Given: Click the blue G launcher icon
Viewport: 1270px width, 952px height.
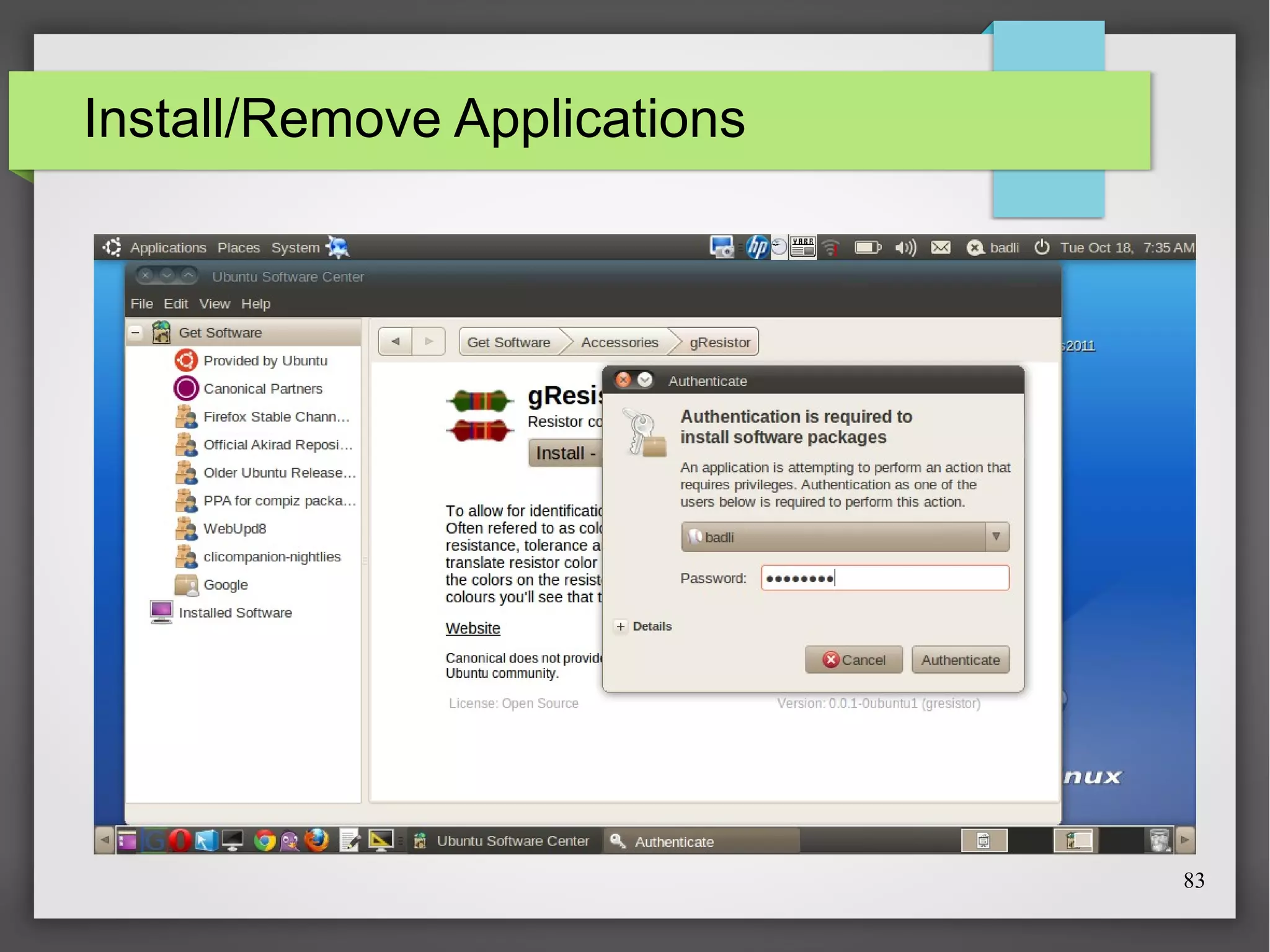Looking at the screenshot, I should (x=154, y=841).
